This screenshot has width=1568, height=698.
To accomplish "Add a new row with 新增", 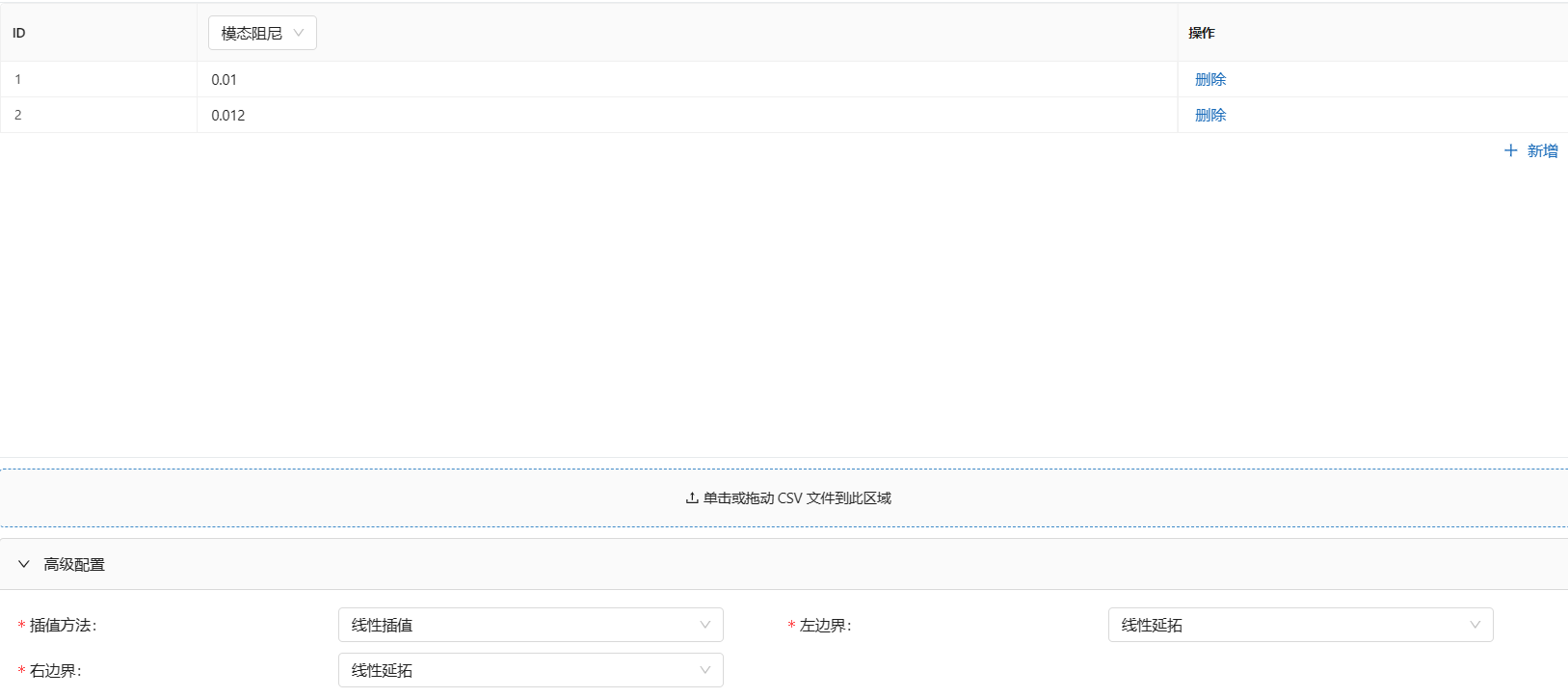I will tap(1531, 150).
